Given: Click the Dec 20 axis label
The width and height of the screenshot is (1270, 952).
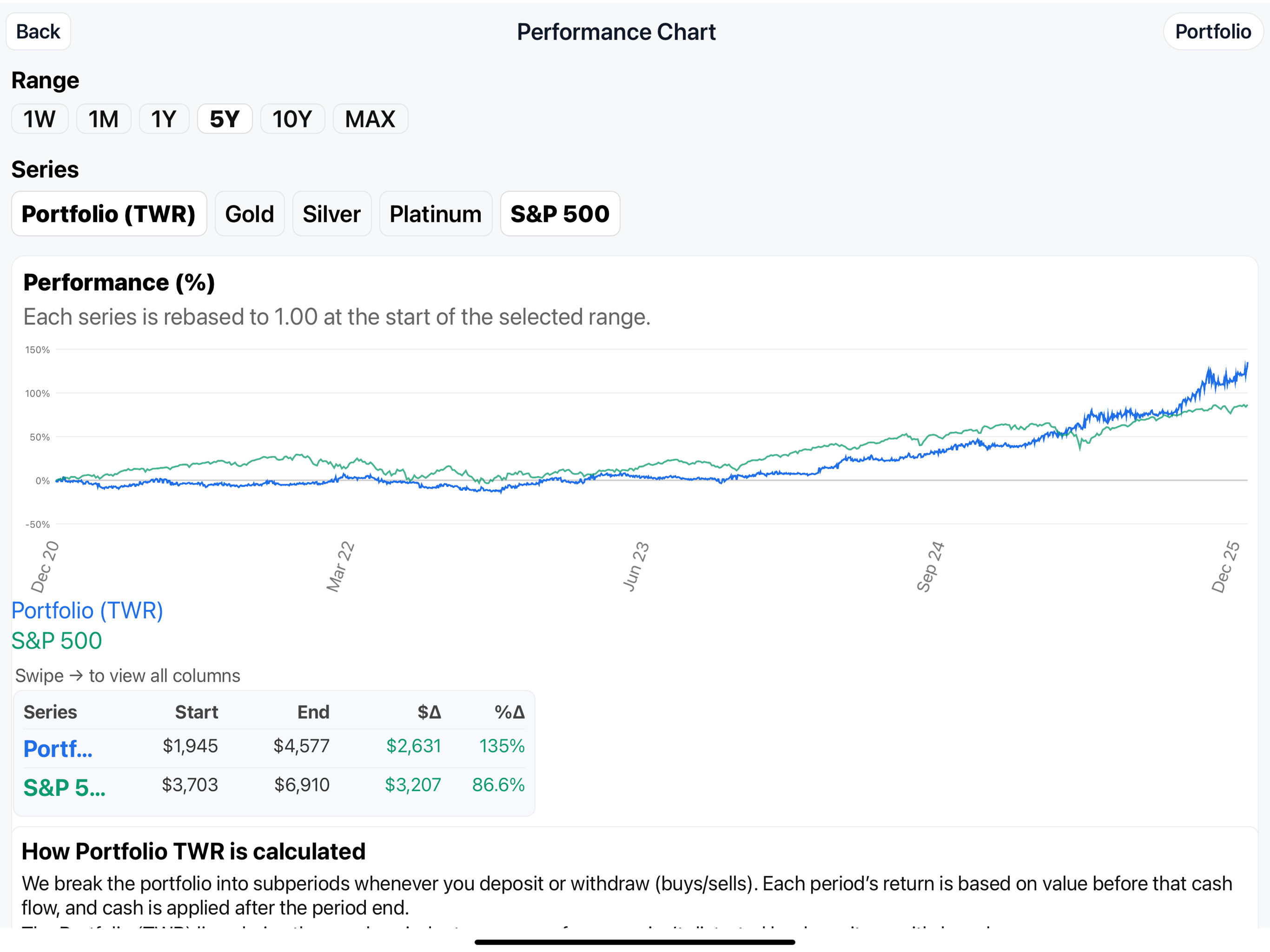Looking at the screenshot, I should (45, 567).
